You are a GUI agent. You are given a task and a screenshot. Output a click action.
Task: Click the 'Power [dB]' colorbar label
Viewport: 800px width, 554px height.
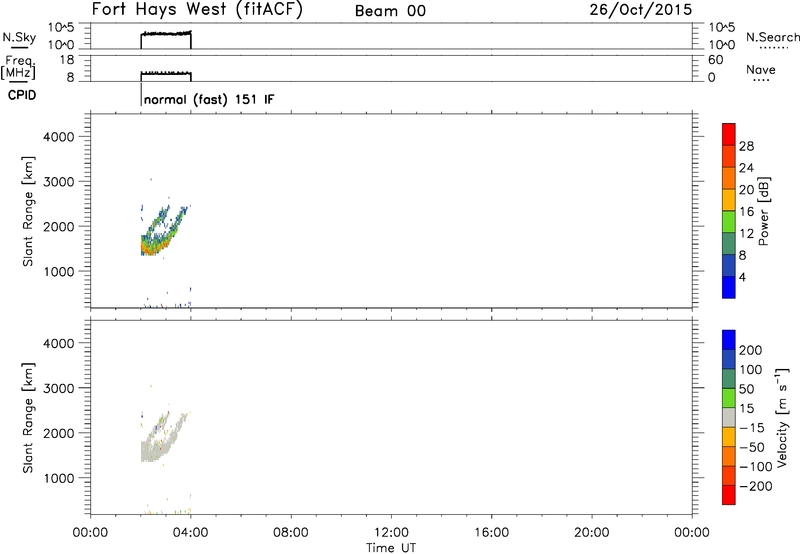(x=764, y=211)
